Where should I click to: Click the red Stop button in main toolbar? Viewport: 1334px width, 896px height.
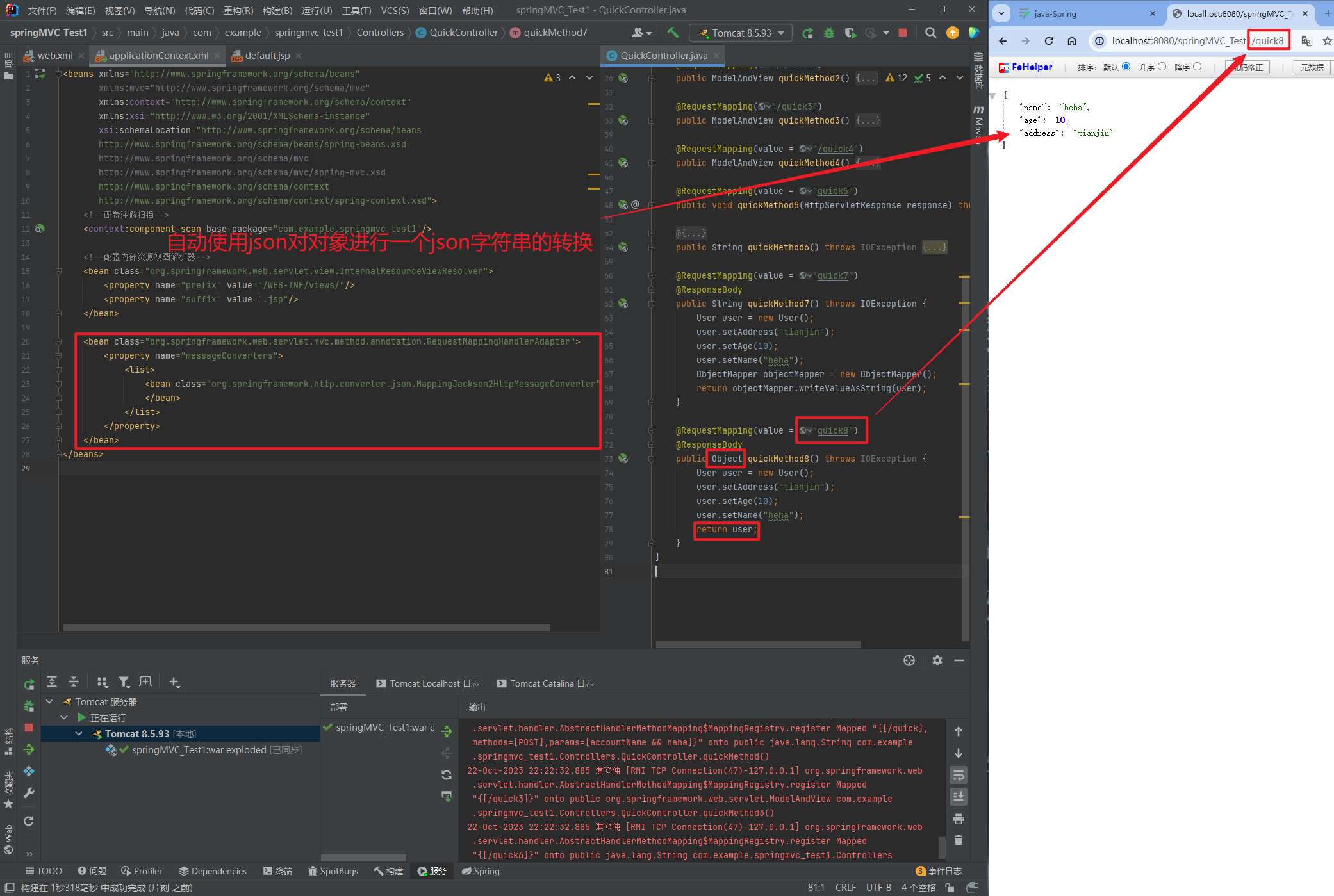coord(903,33)
